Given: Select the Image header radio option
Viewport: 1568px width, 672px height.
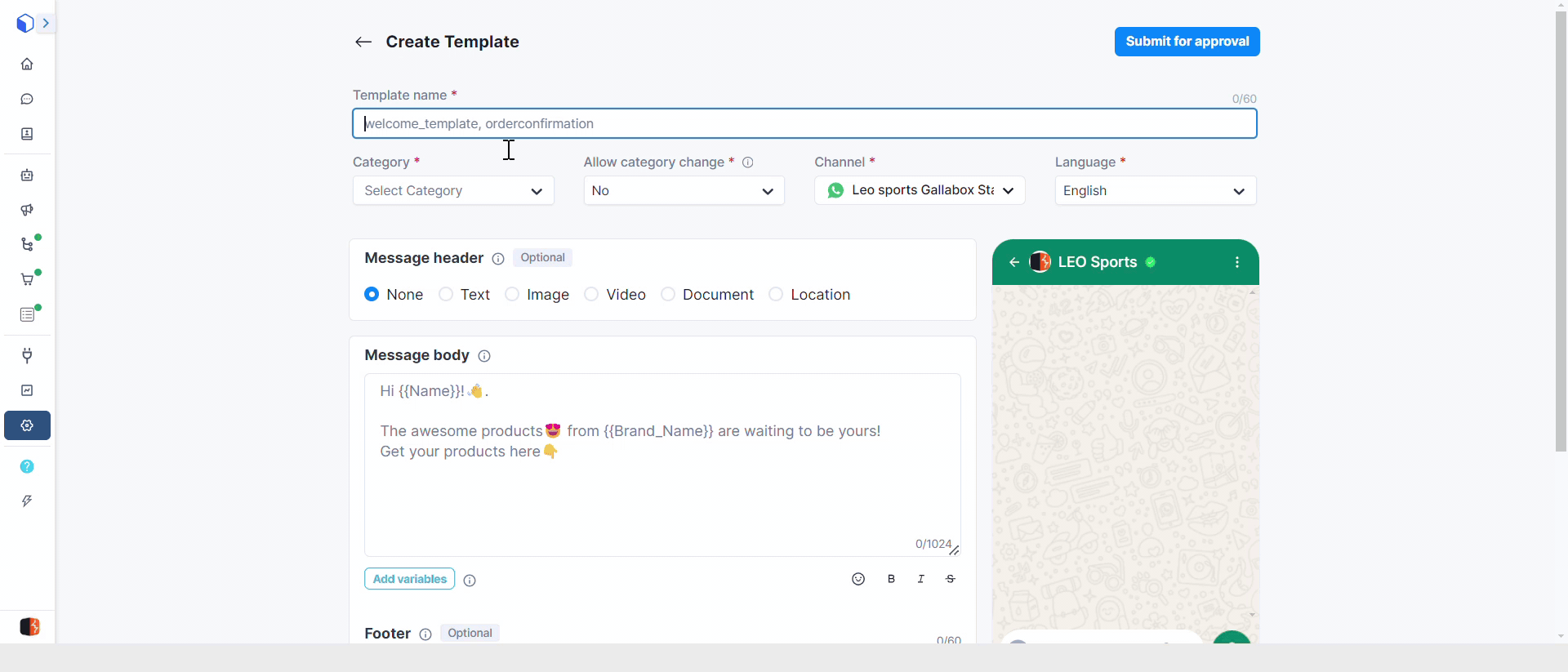Looking at the screenshot, I should (x=512, y=294).
